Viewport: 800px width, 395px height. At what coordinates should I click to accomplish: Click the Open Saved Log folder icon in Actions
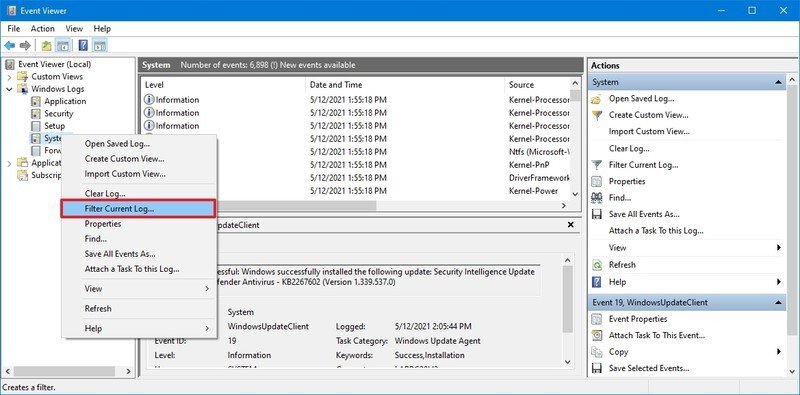click(x=596, y=99)
